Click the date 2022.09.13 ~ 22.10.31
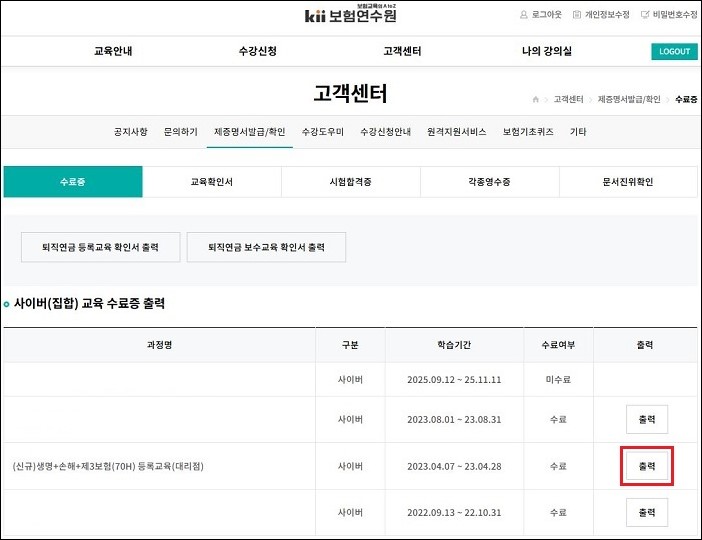702x540 pixels. click(454, 513)
